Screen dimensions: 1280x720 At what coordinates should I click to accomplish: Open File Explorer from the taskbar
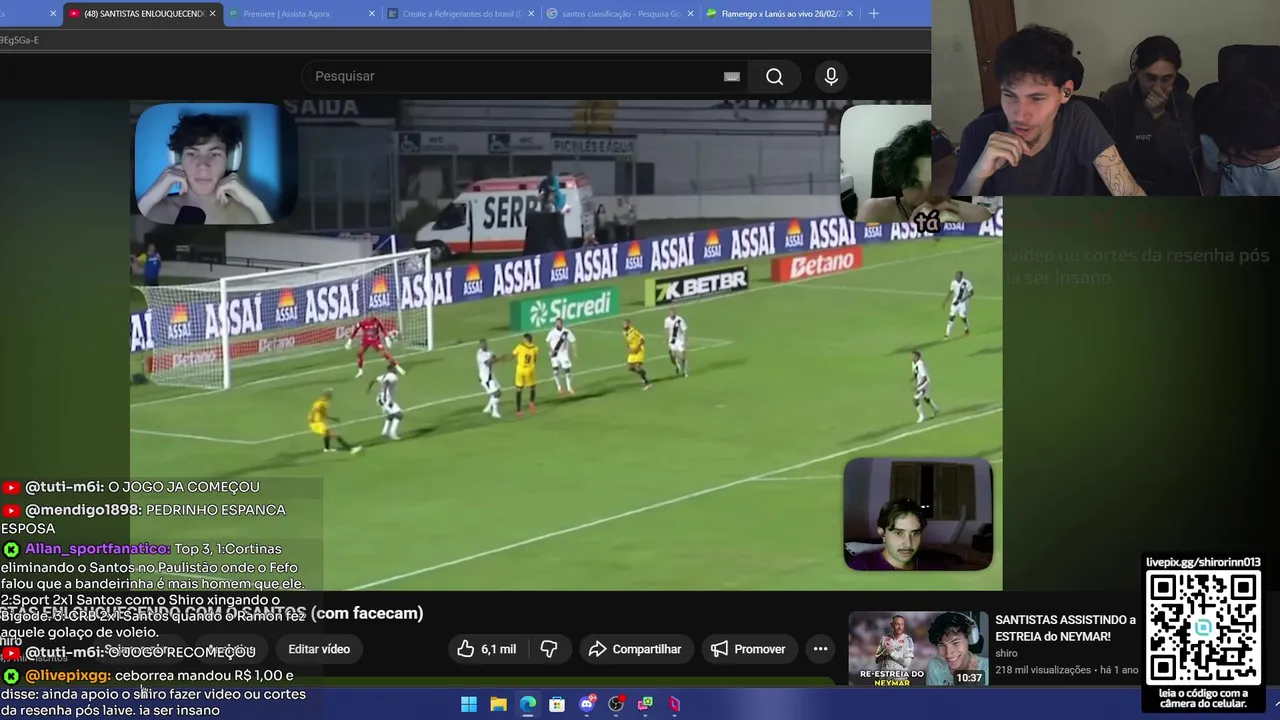point(498,704)
